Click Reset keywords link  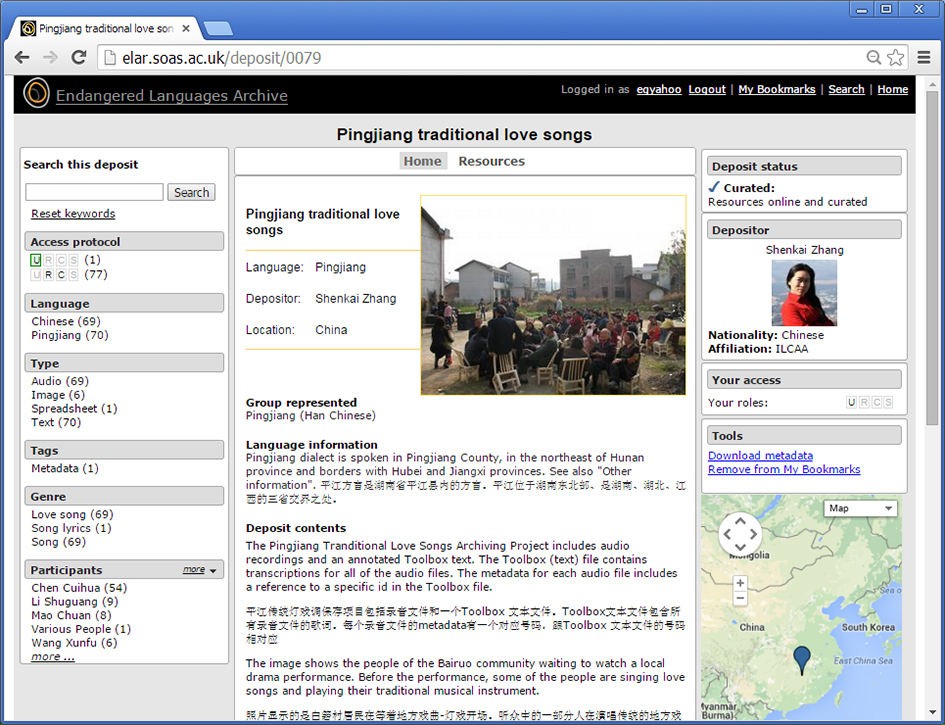click(73, 213)
